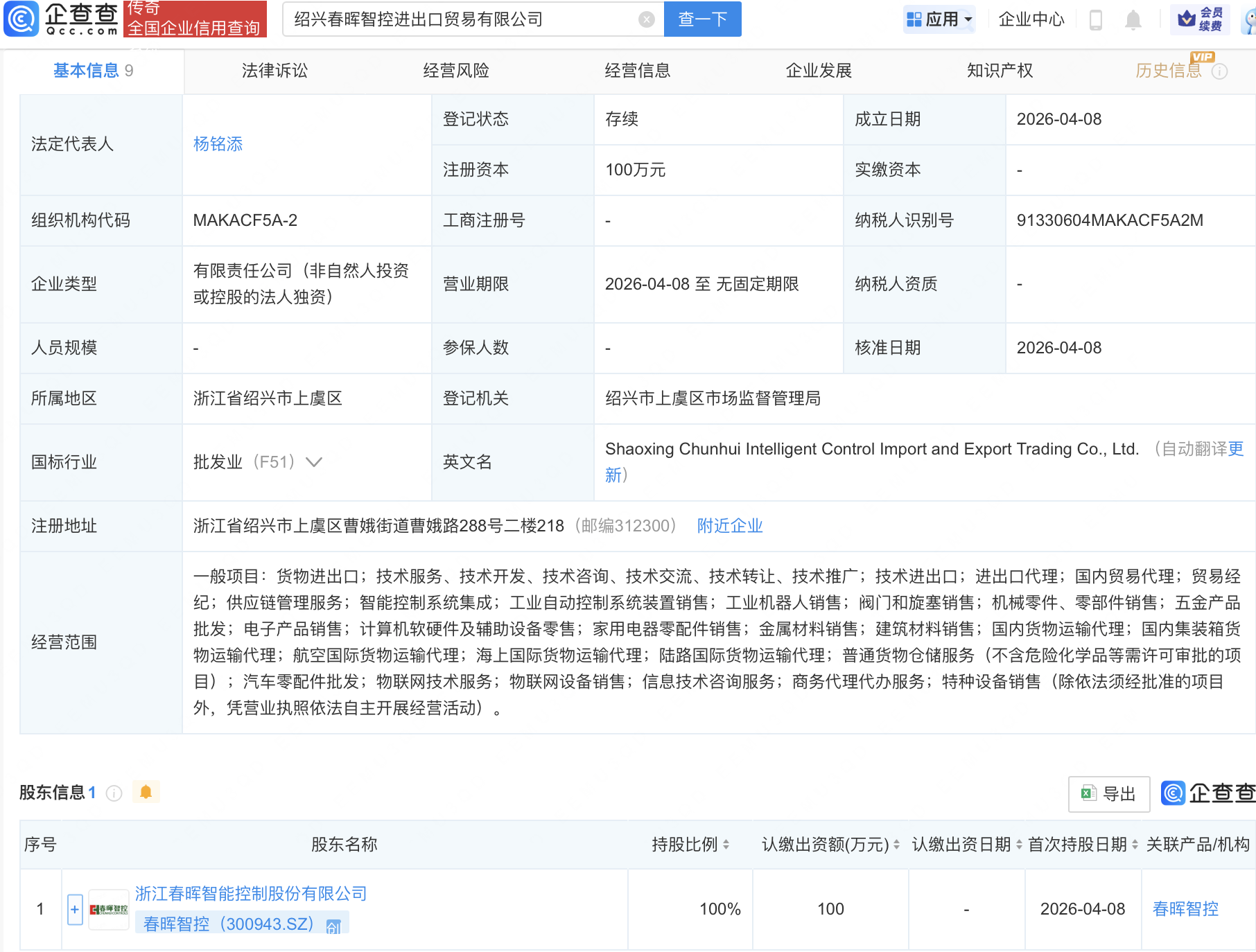Expand the shareholder row plus button
Screen dimensions: 1256x952
click(75, 909)
